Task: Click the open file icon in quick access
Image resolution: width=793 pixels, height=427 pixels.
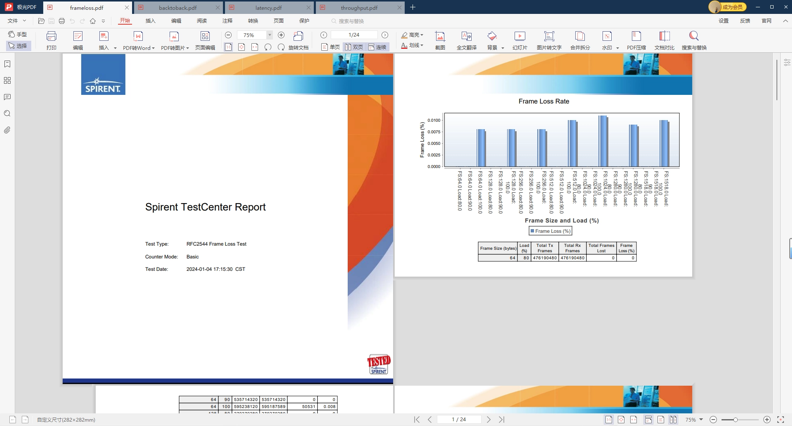Action: coord(41,21)
